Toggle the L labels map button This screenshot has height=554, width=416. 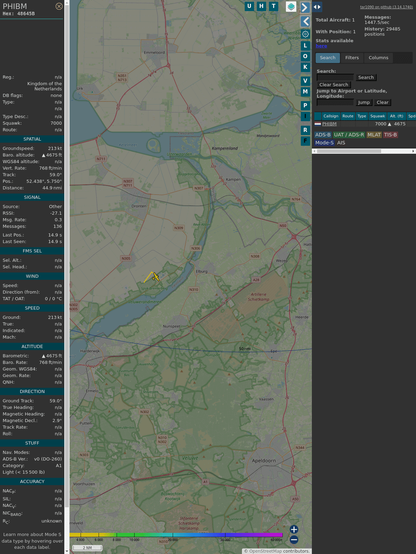tap(305, 46)
